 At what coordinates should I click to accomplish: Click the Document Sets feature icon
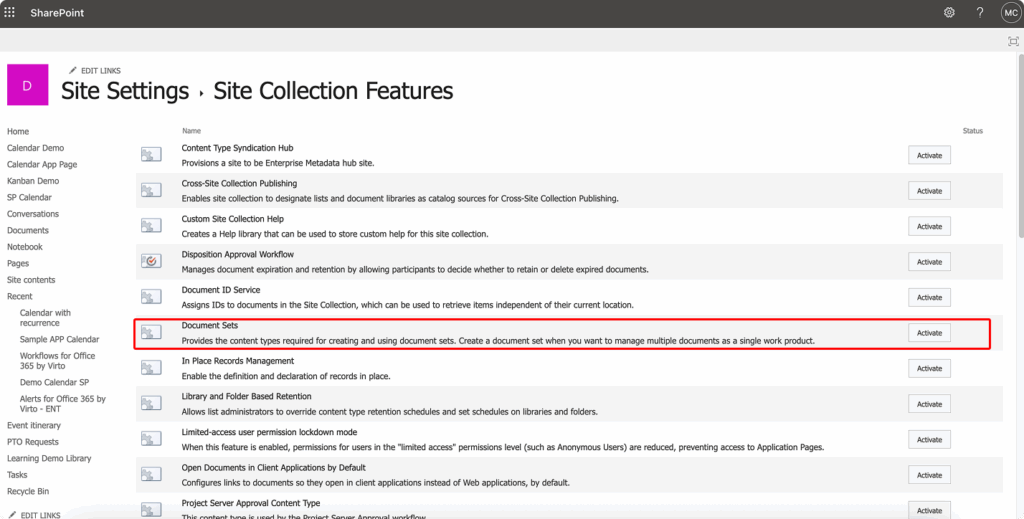pos(151,332)
